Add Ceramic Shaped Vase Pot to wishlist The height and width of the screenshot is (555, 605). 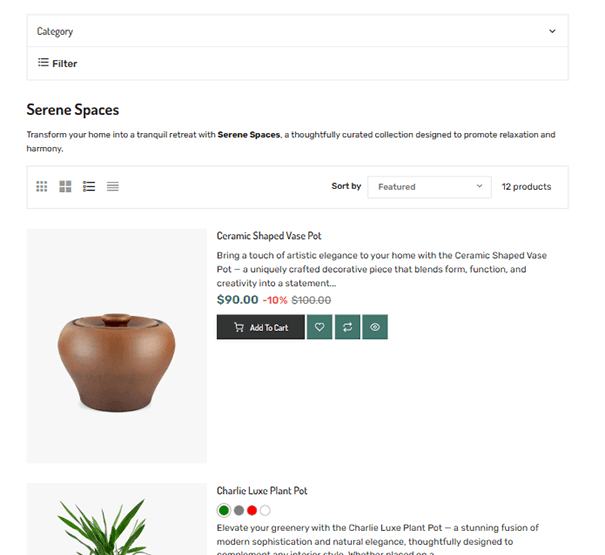click(x=319, y=327)
